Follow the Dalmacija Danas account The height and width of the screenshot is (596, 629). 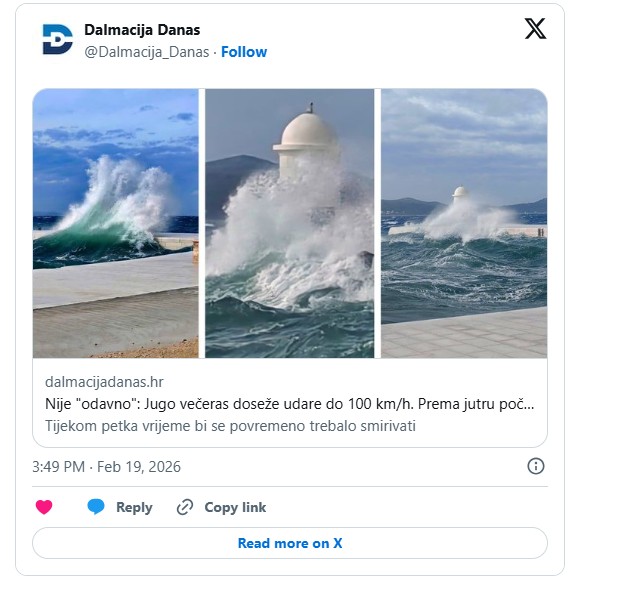pyautogui.click(x=244, y=52)
